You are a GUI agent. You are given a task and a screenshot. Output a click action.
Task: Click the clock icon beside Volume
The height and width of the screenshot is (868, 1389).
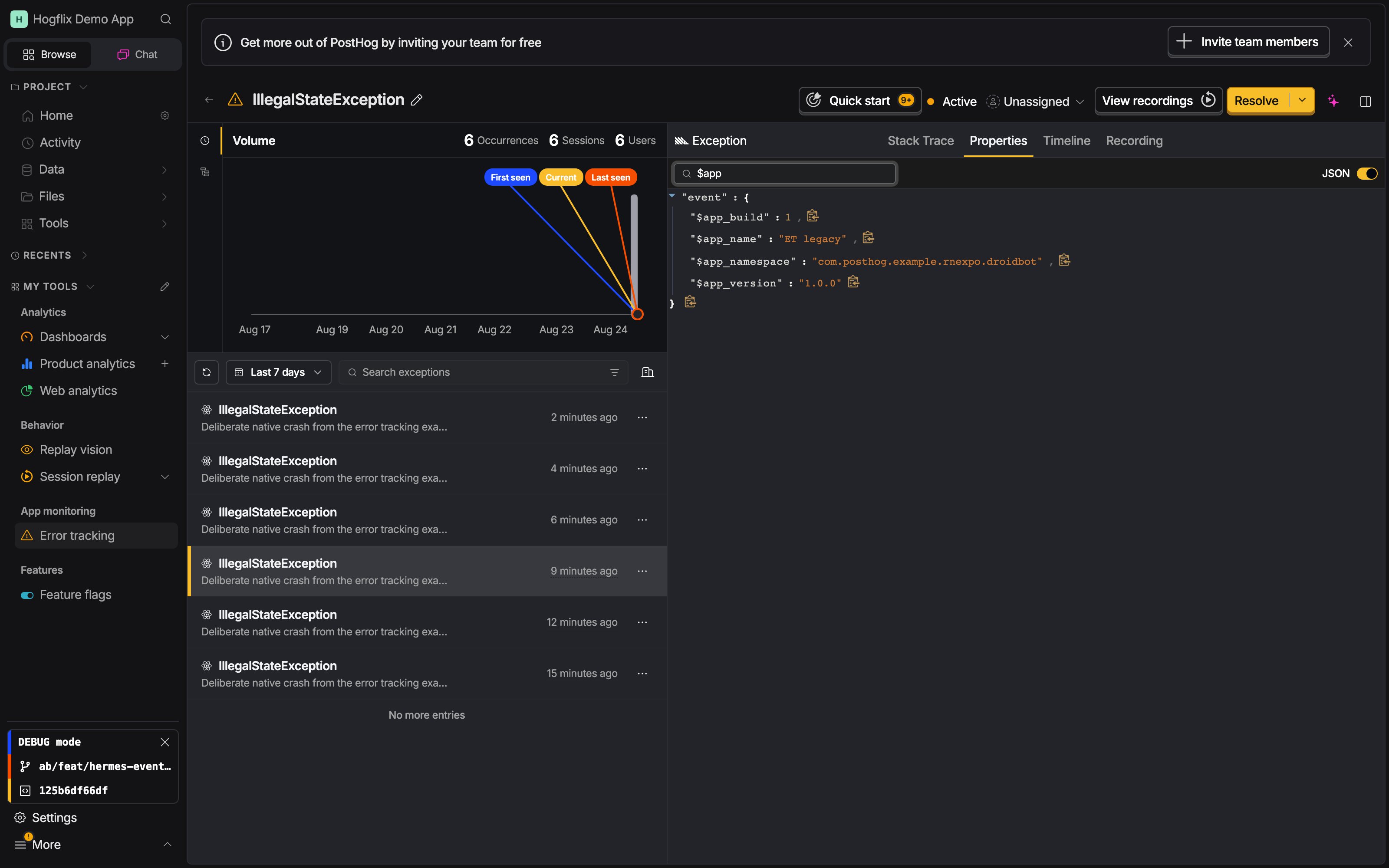[x=205, y=141]
